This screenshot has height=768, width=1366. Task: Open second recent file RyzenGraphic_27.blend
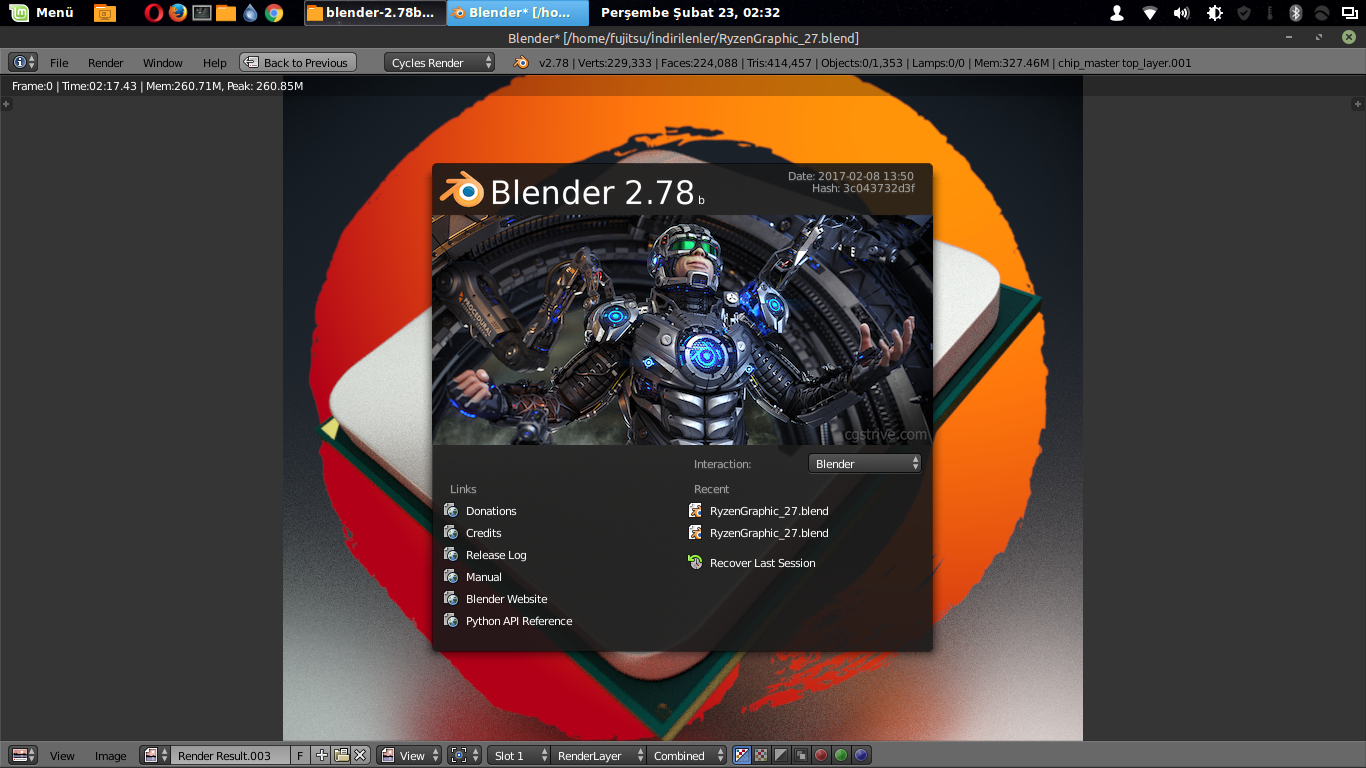[769, 533]
